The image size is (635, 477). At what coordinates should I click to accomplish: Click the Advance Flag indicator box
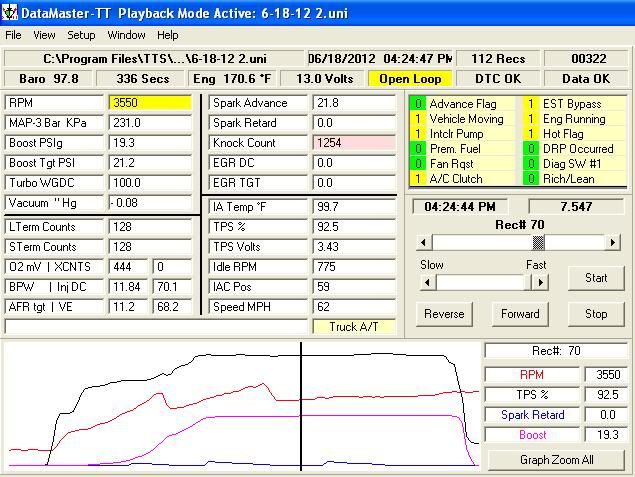coord(420,104)
